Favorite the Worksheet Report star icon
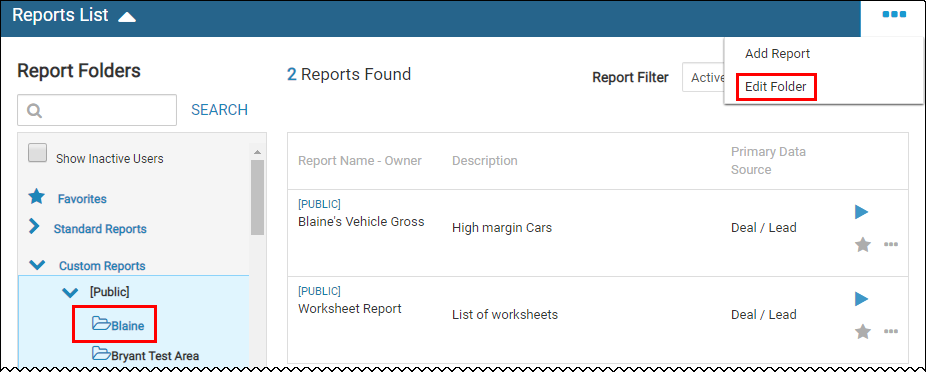This screenshot has width=926, height=373. click(863, 332)
